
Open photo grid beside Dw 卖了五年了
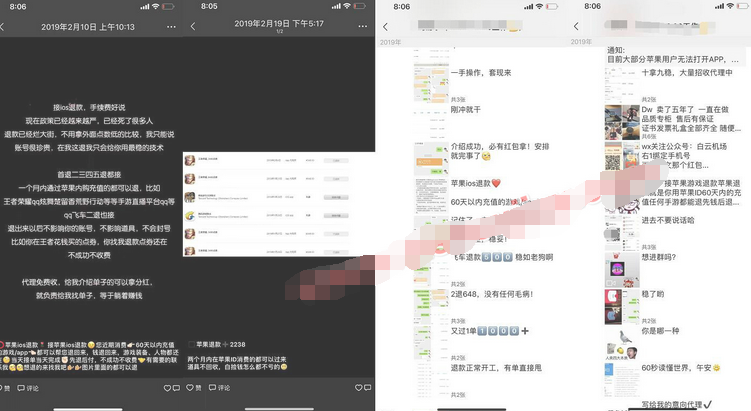point(622,122)
